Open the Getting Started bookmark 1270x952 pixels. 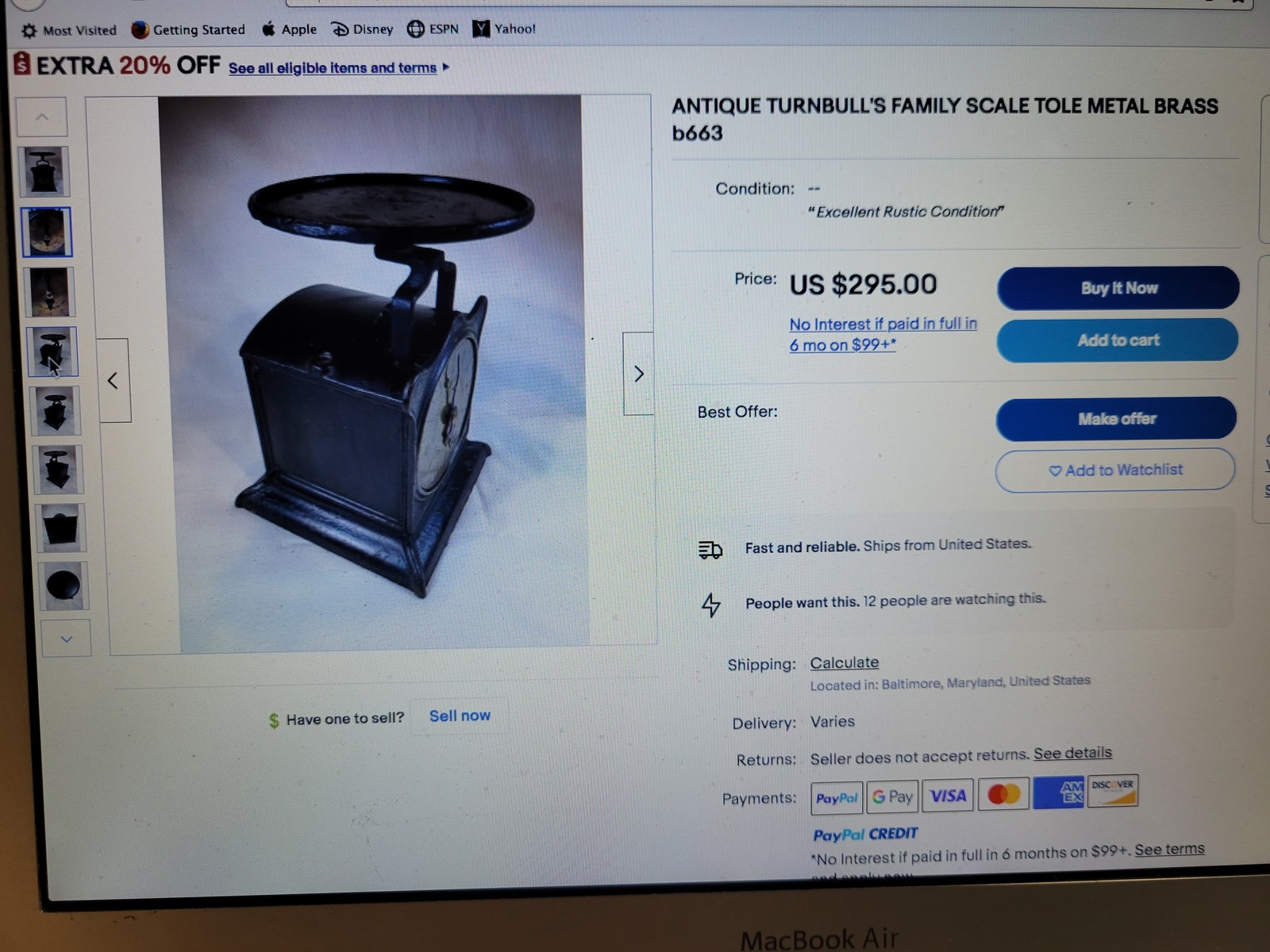pos(188,30)
